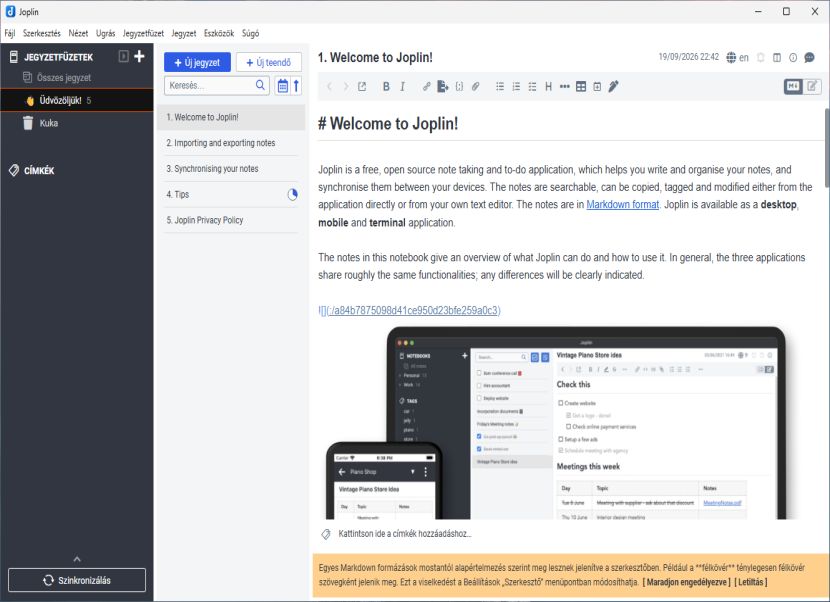The width and height of the screenshot is (830, 602).
Task: Toggle the sidebar collapse icon beside Jegyzetfüzetek
Action: coord(123,56)
